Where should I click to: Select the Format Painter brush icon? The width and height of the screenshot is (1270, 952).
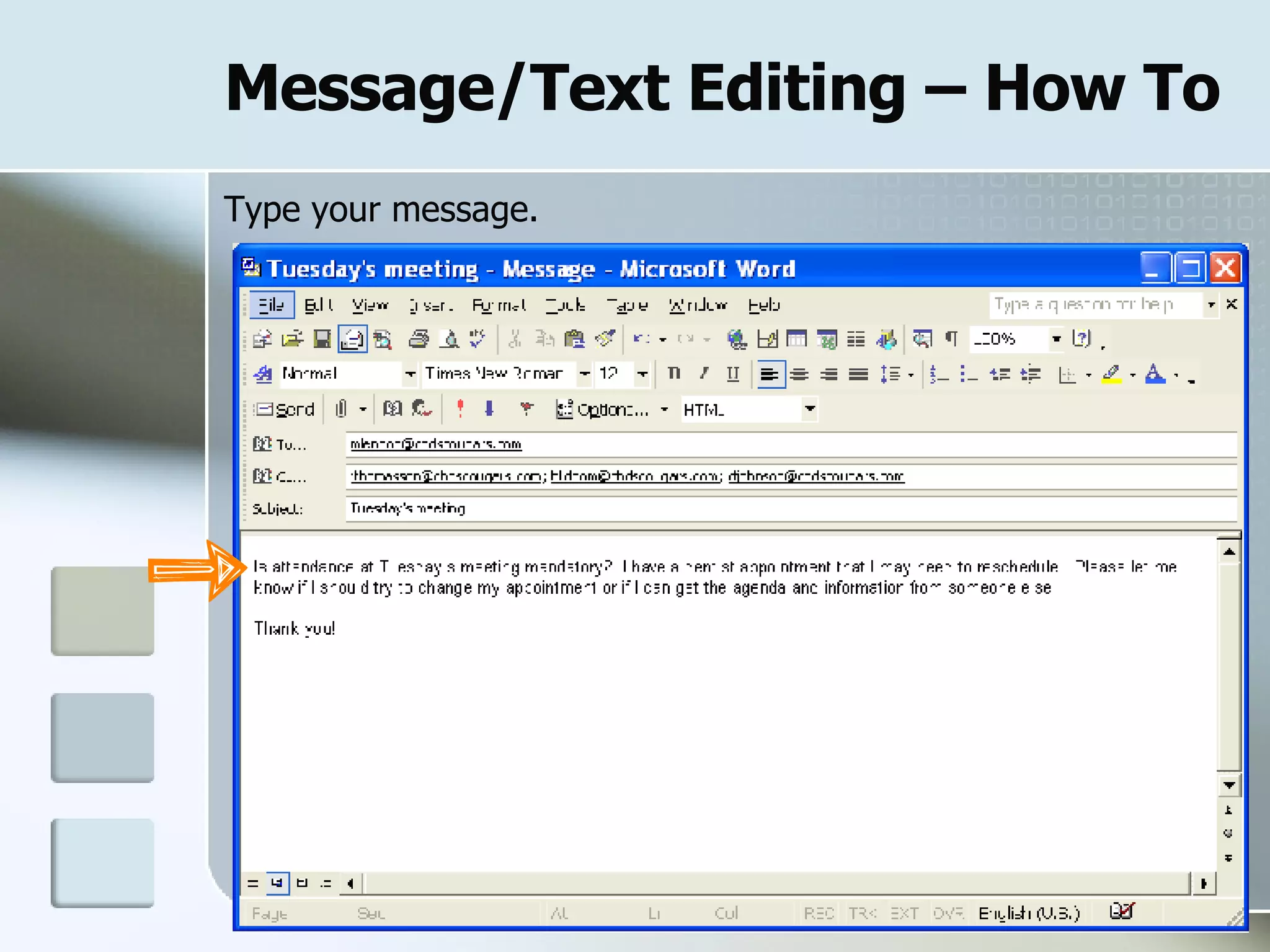(605, 339)
